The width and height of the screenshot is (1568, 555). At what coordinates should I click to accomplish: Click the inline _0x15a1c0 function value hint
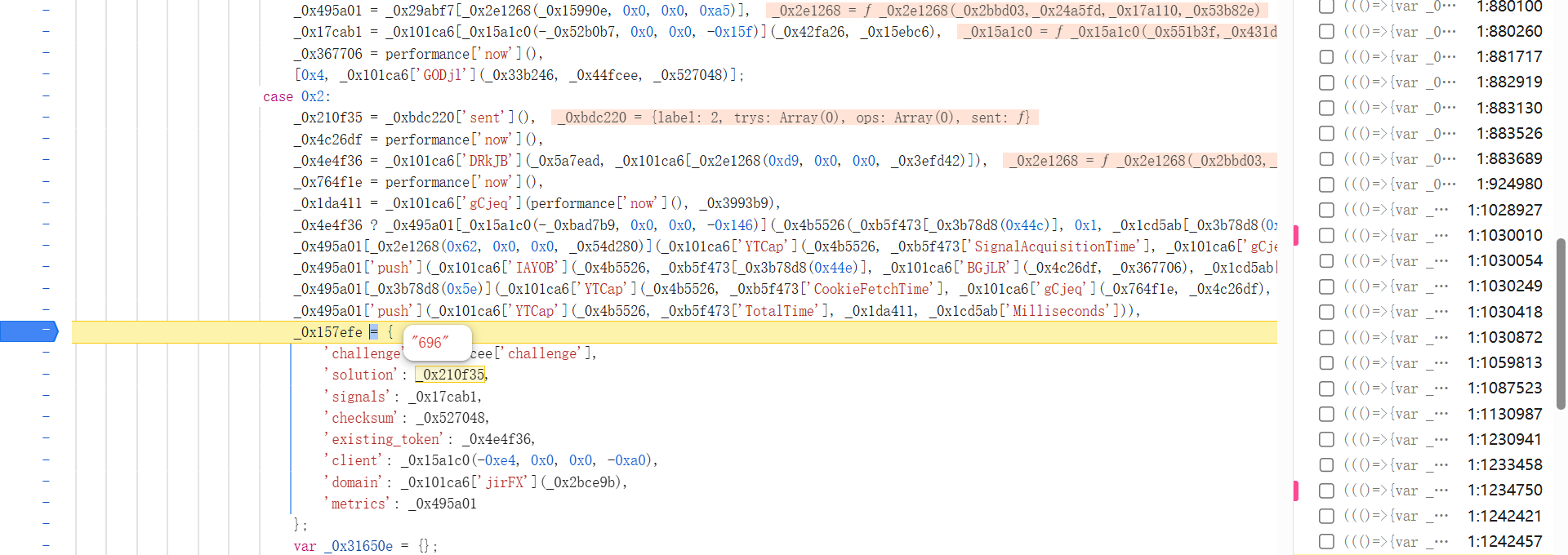1119,32
